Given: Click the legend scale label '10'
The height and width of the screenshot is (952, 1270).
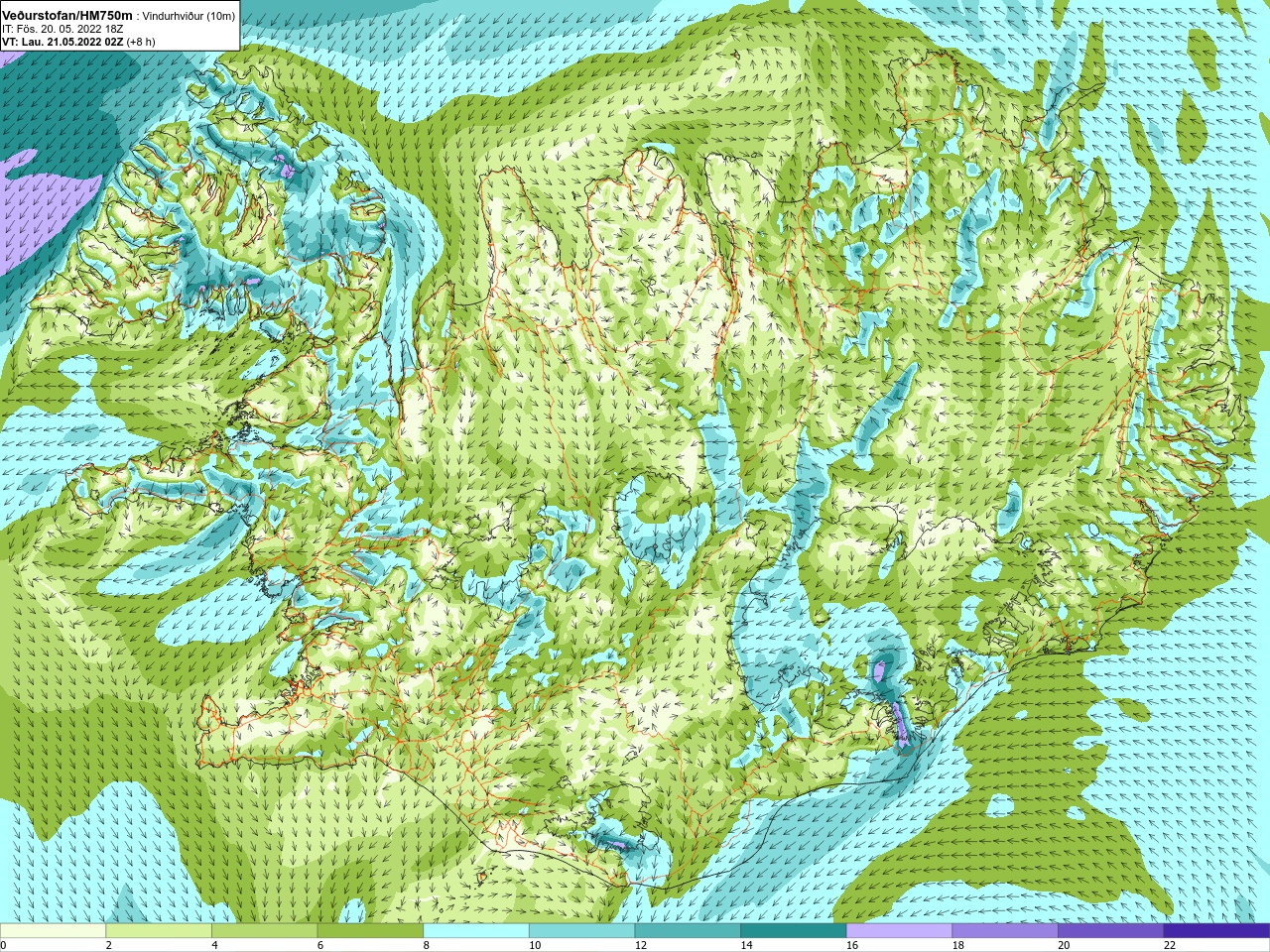Looking at the screenshot, I should pyautogui.click(x=535, y=945).
